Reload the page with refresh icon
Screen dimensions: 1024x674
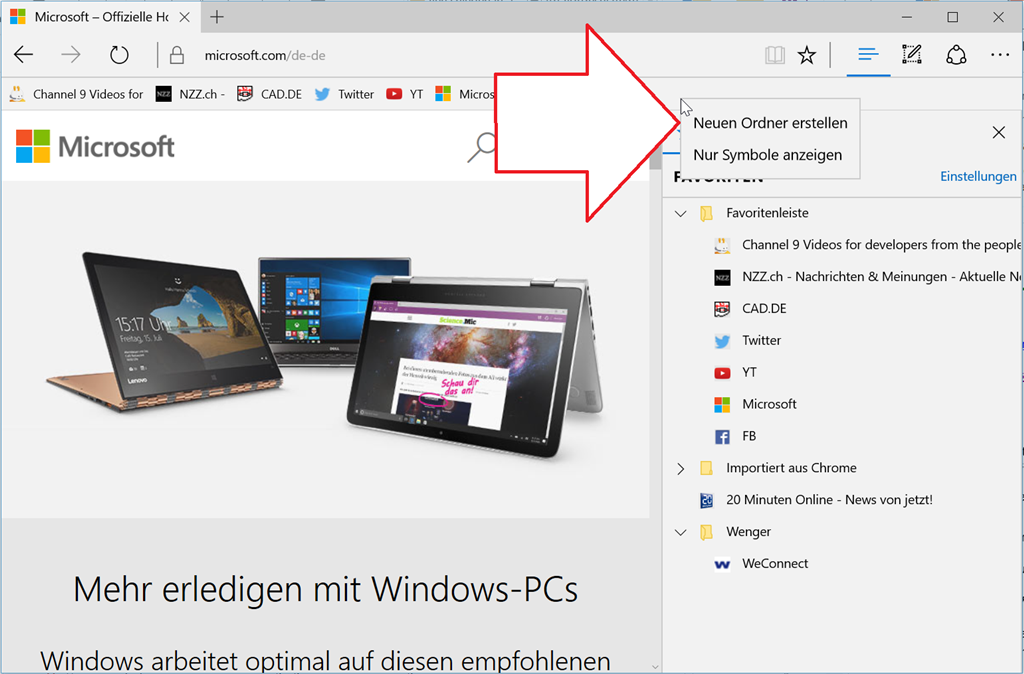pos(119,55)
